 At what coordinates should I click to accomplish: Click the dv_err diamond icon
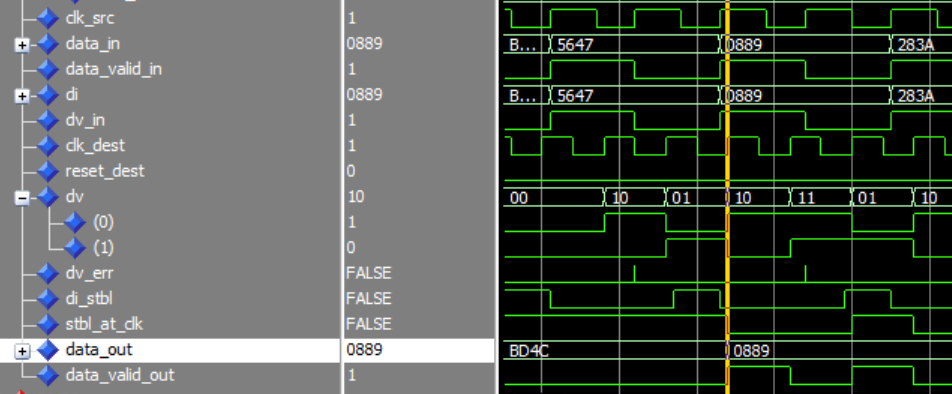point(48,274)
